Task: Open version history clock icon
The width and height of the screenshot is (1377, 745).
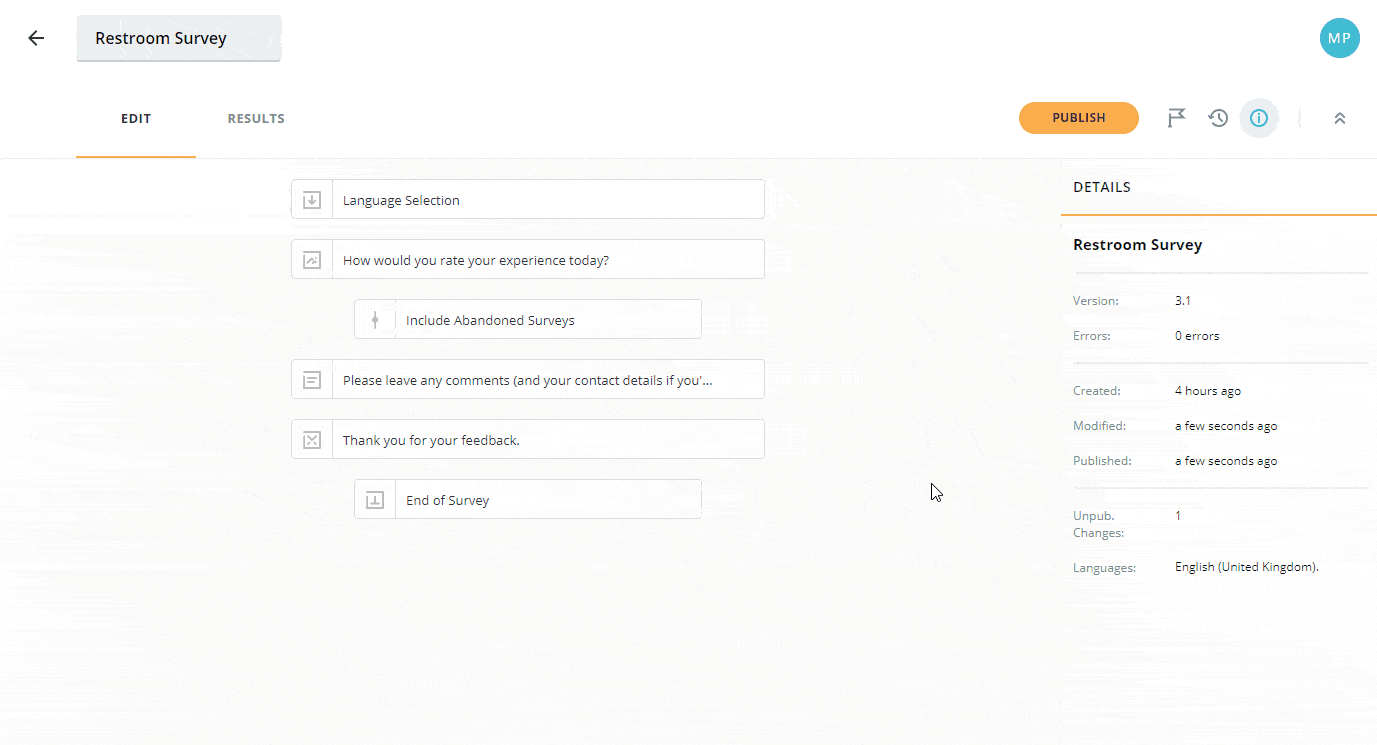Action: click(x=1217, y=118)
